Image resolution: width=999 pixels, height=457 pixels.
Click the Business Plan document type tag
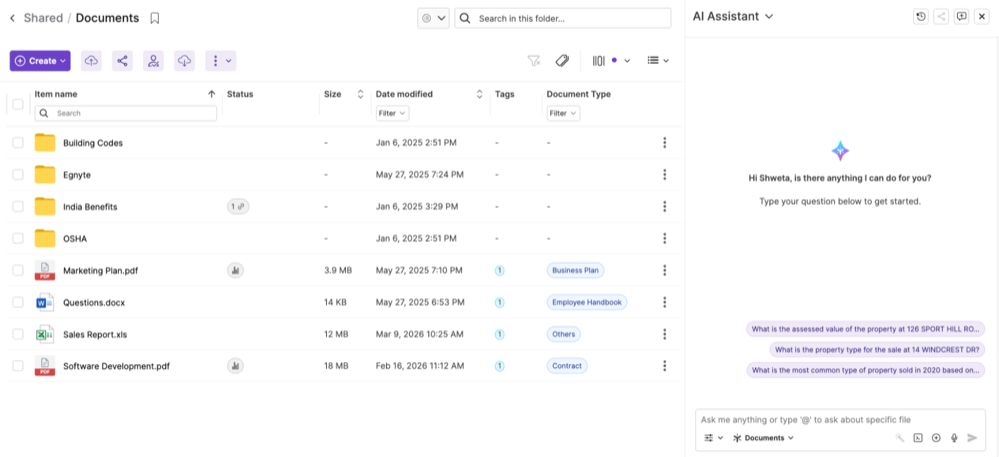(x=575, y=270)
